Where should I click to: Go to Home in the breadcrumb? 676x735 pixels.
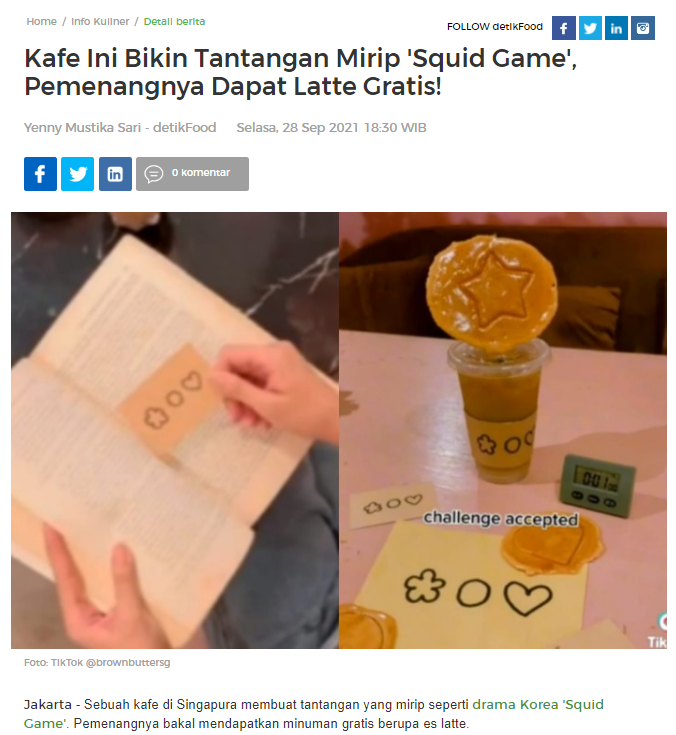41,22
